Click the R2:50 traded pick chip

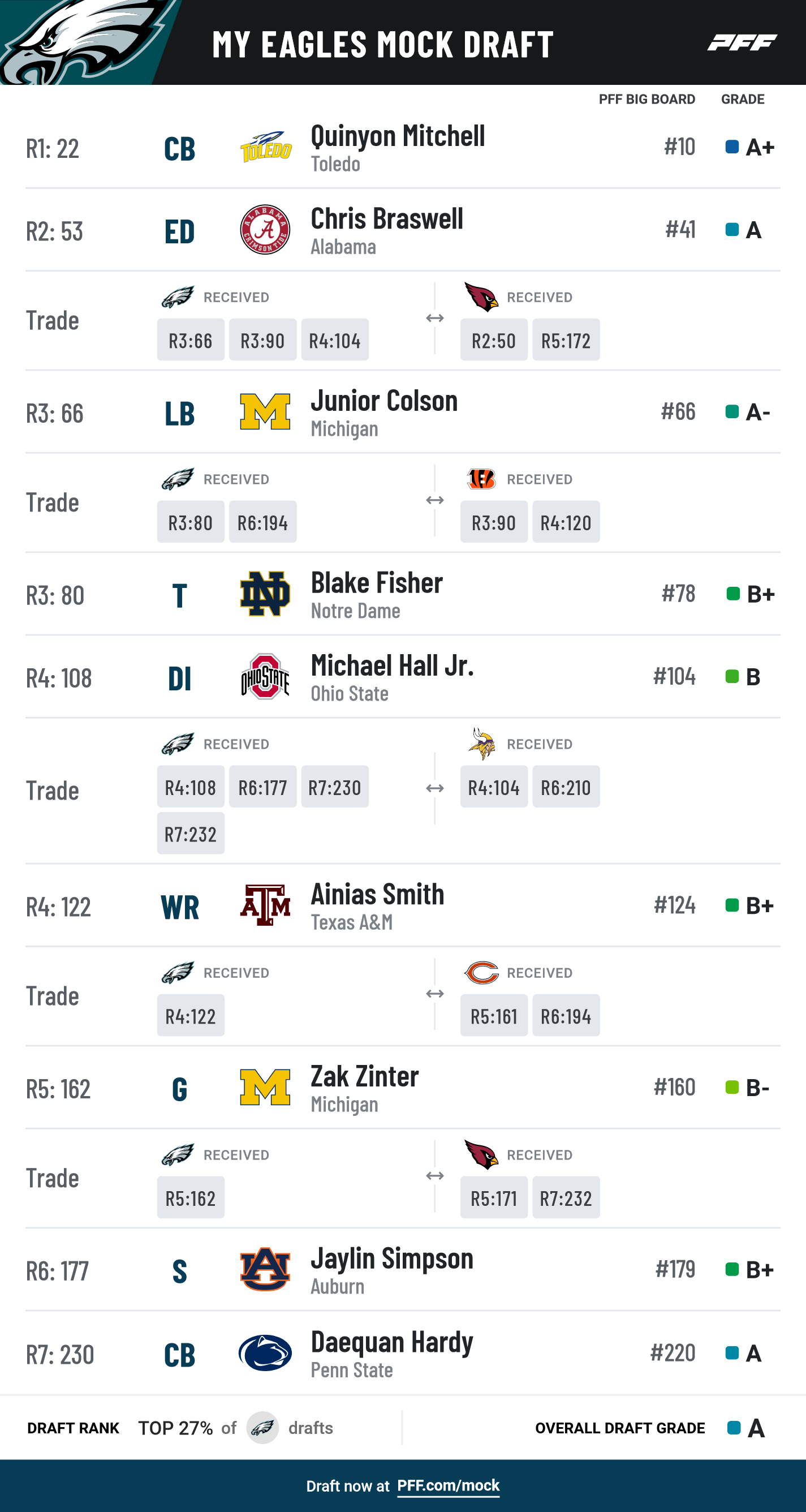(494, 341)
